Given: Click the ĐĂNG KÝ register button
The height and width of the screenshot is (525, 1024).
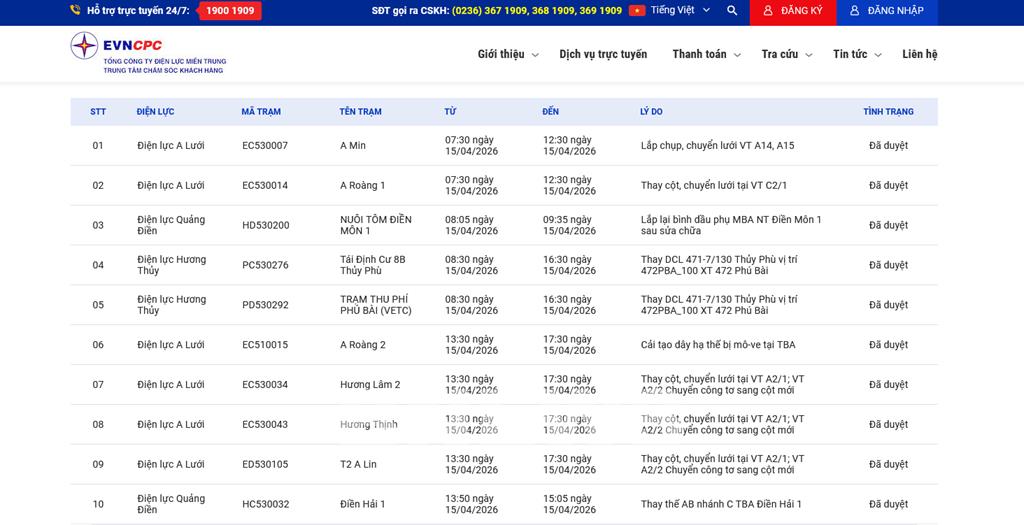Looking at the screenshot, I should point(793,11).
